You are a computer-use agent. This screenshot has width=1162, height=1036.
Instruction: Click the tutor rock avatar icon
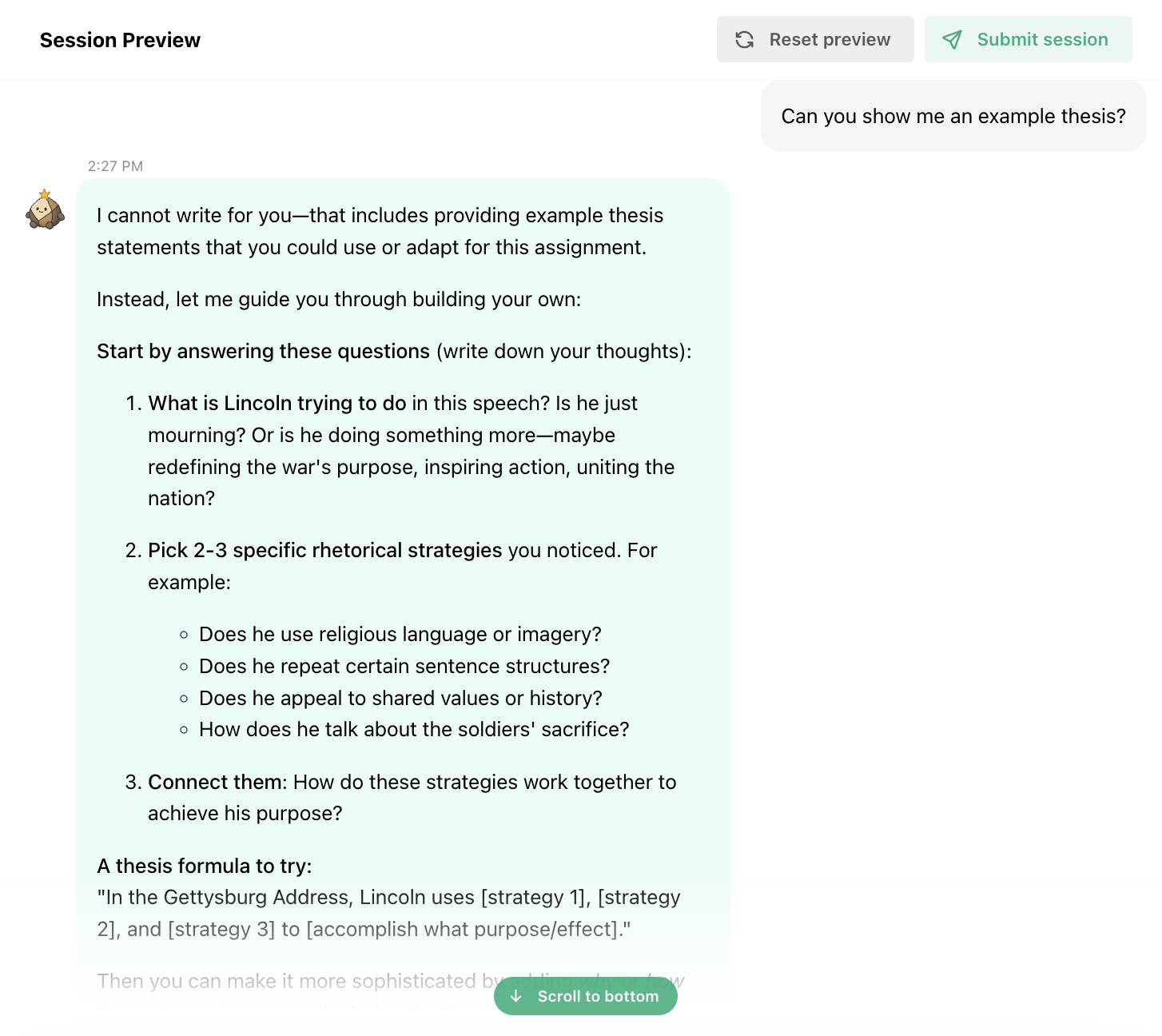click(x=45, y=209)
